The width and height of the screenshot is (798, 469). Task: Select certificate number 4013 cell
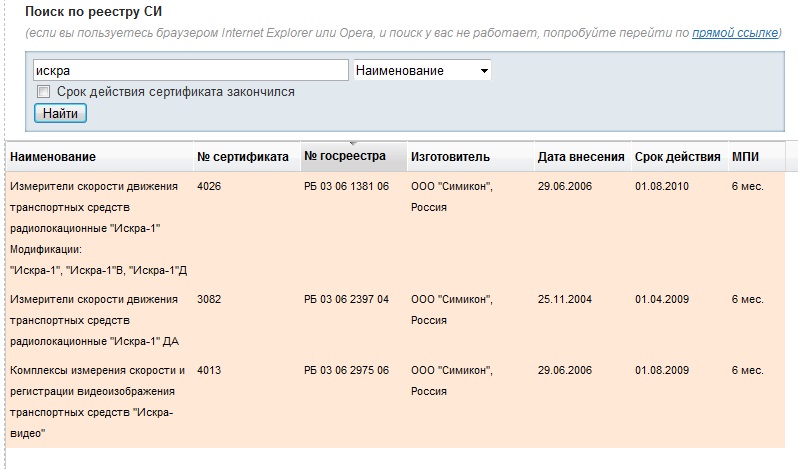(x=209, y=370)
